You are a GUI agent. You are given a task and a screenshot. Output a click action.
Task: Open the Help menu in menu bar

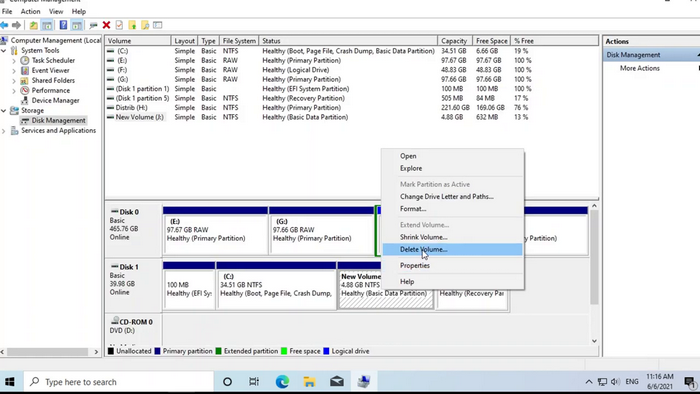pos(79,11)
